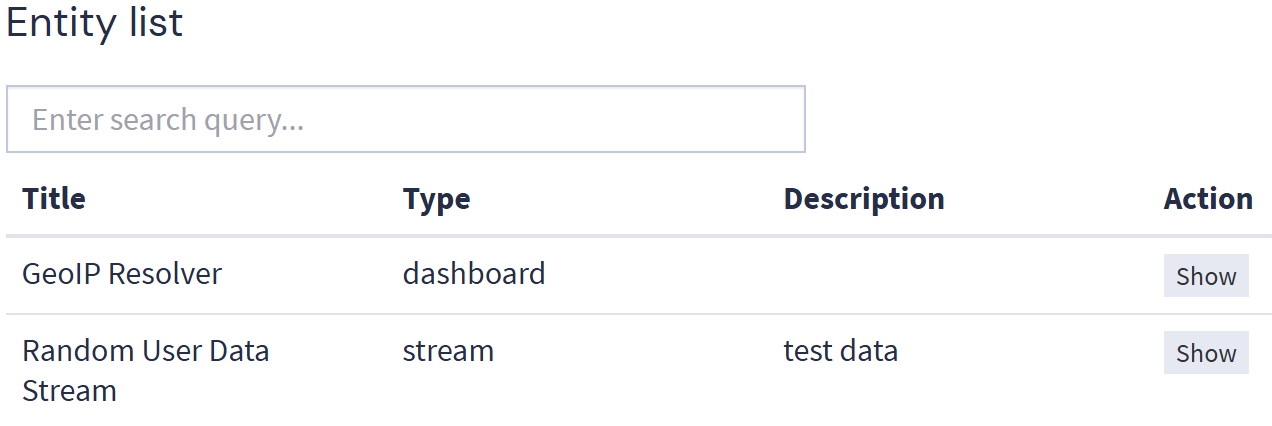Click the Title column header
This screenshot has width=1272, height=426.
(x=54, y=199)
